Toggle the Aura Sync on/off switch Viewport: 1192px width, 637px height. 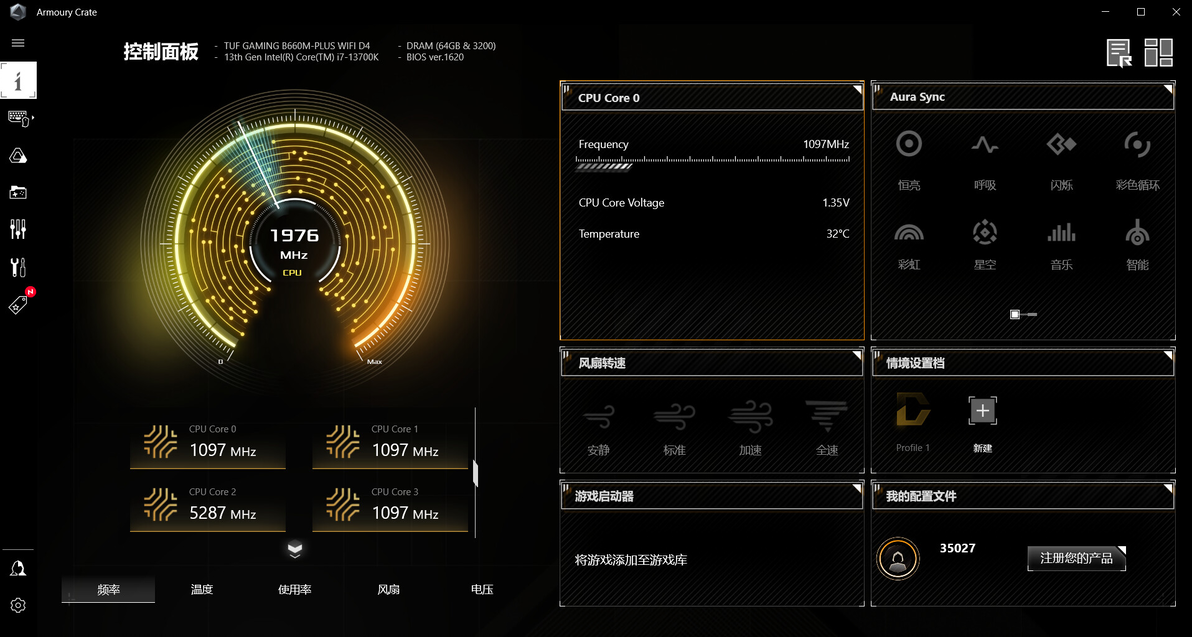(x=1023, y=314)
